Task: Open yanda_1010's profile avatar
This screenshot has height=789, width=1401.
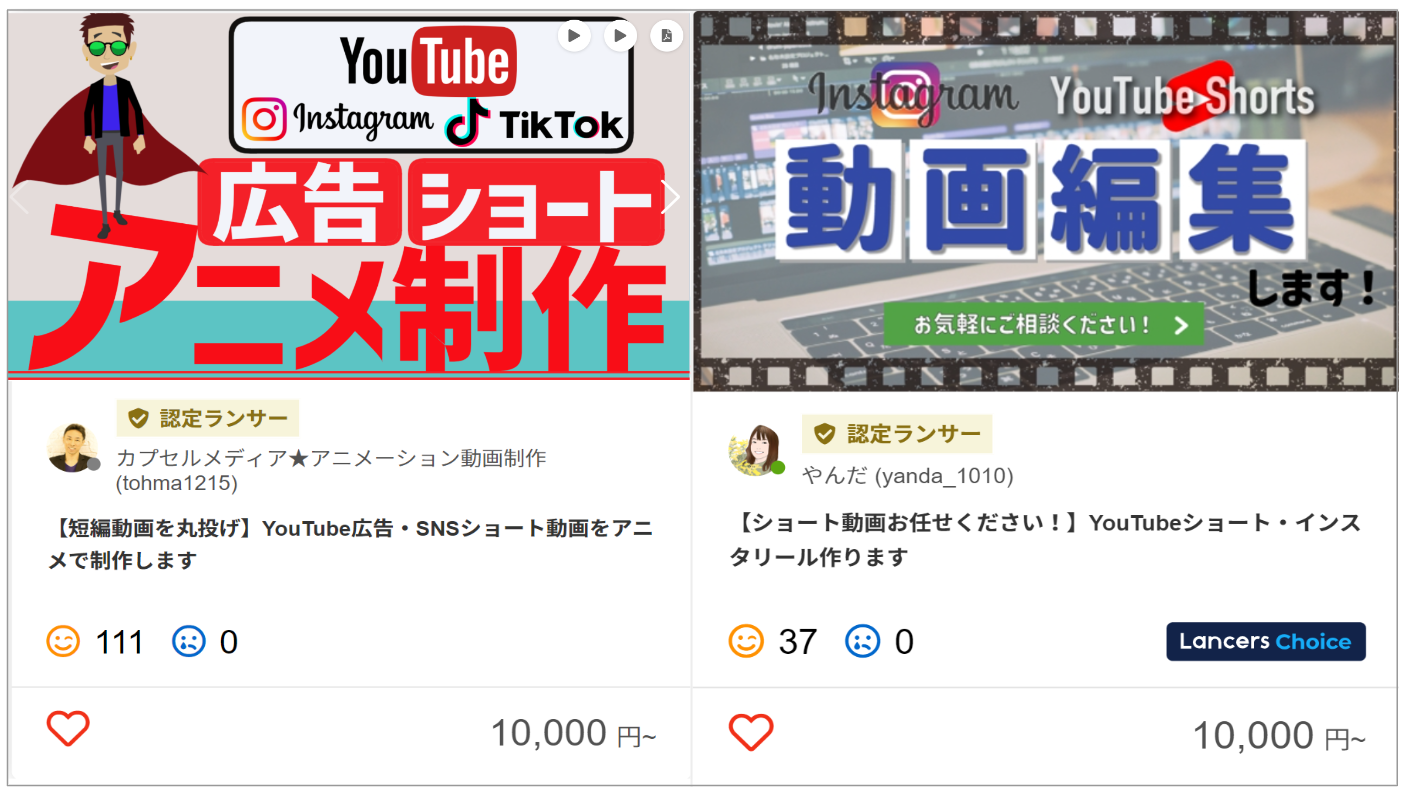Action: (755, 450)
